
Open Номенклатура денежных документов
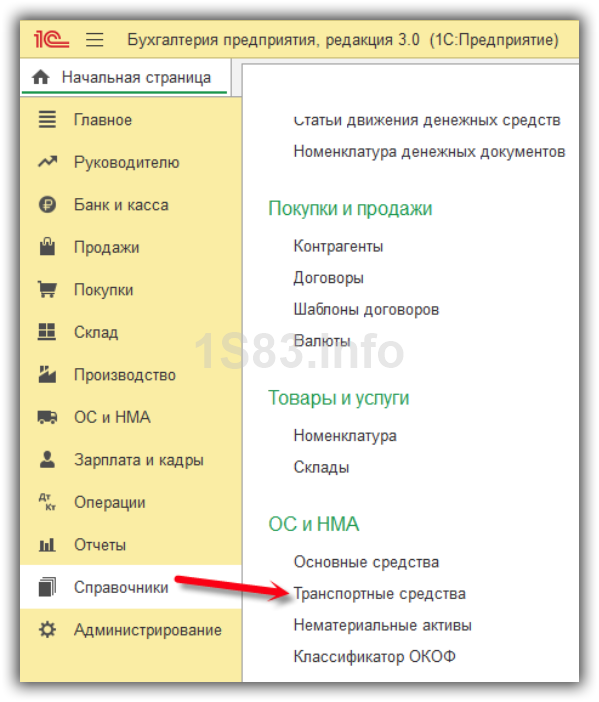429,151
